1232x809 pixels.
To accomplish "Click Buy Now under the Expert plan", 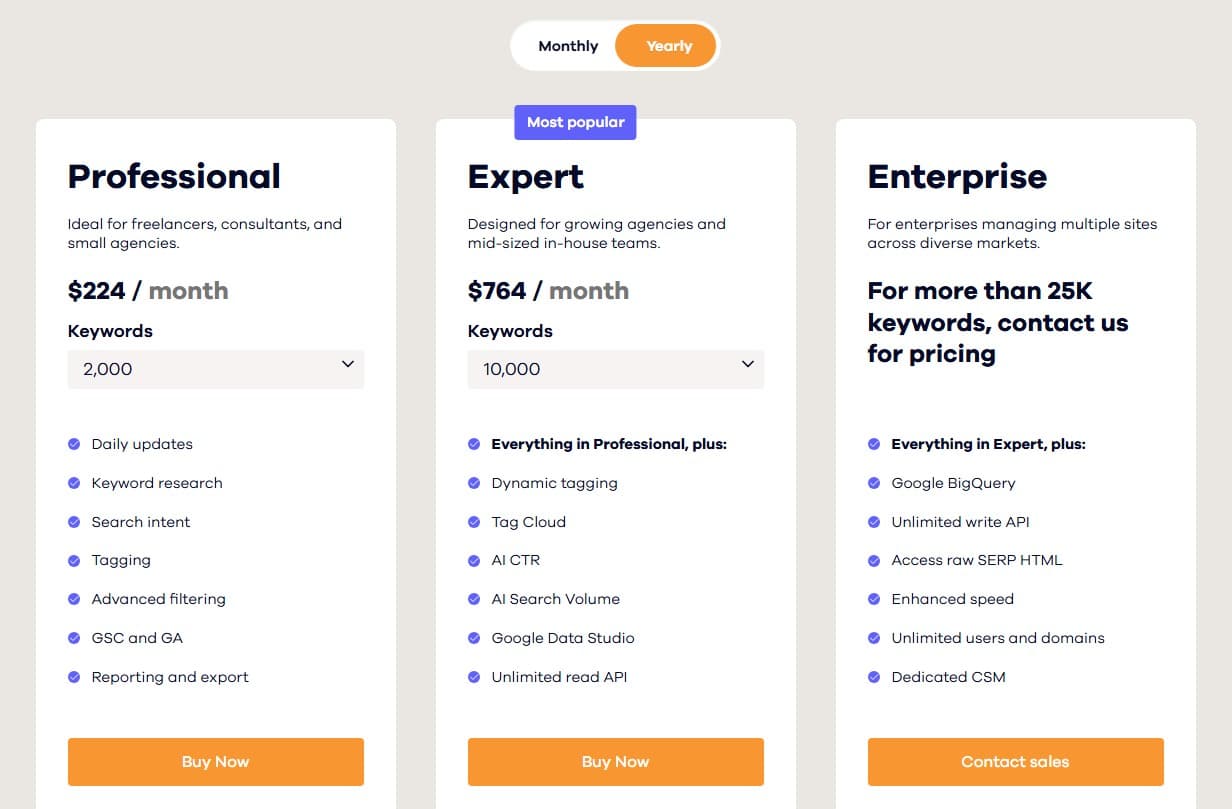I will (x=615, y=761).
